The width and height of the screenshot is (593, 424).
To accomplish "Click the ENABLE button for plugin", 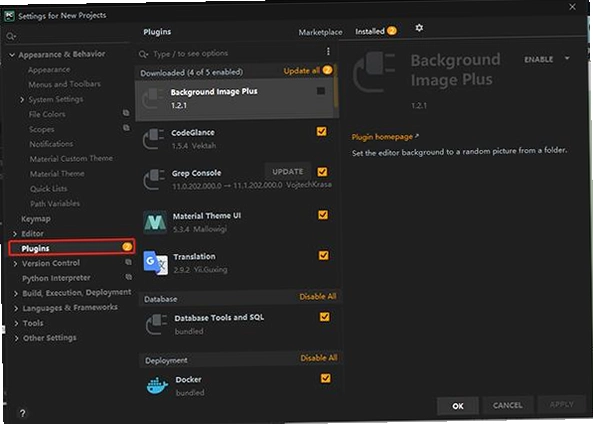I will coord(539,59).
